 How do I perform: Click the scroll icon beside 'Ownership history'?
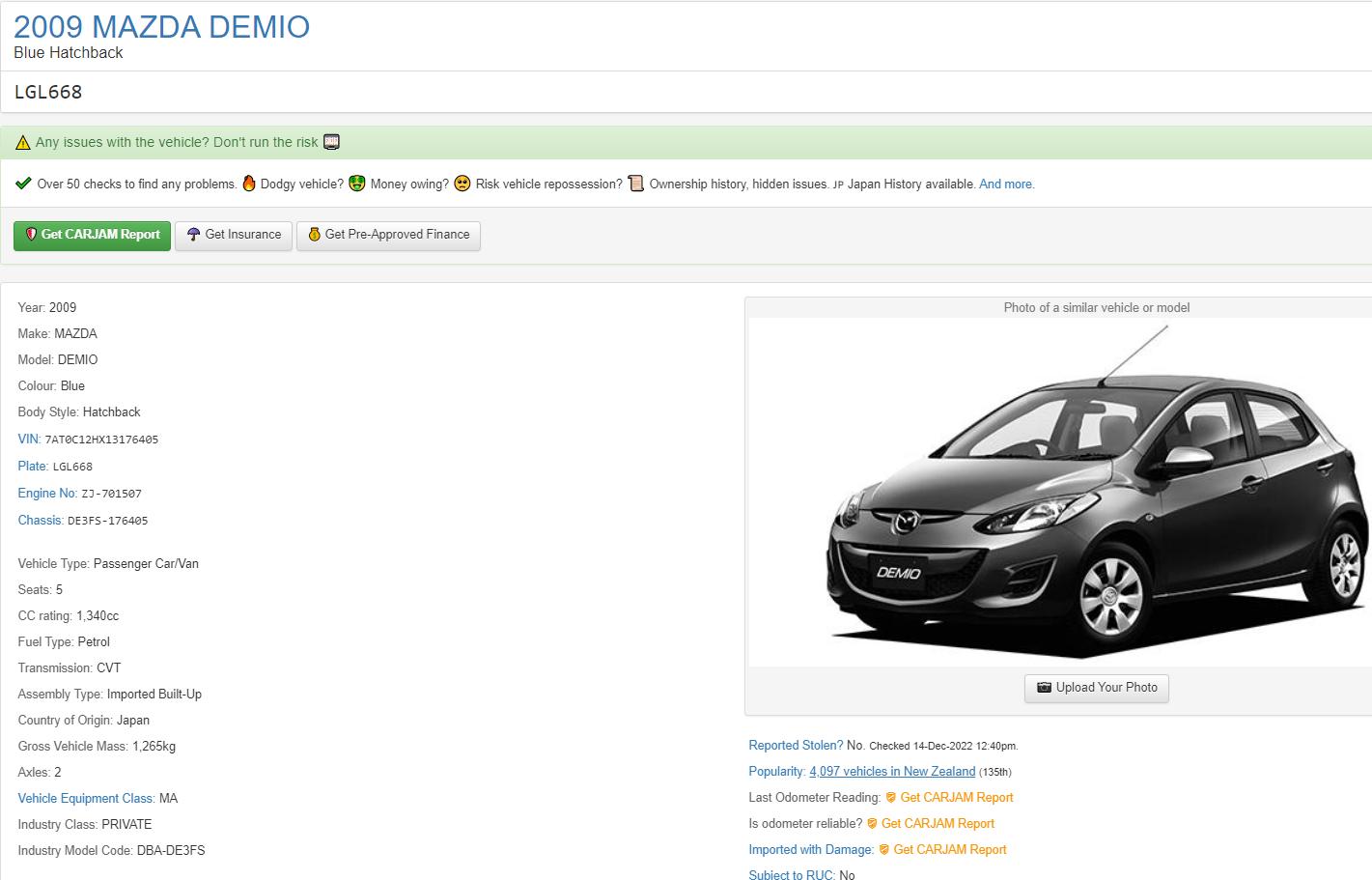[635, 184]
